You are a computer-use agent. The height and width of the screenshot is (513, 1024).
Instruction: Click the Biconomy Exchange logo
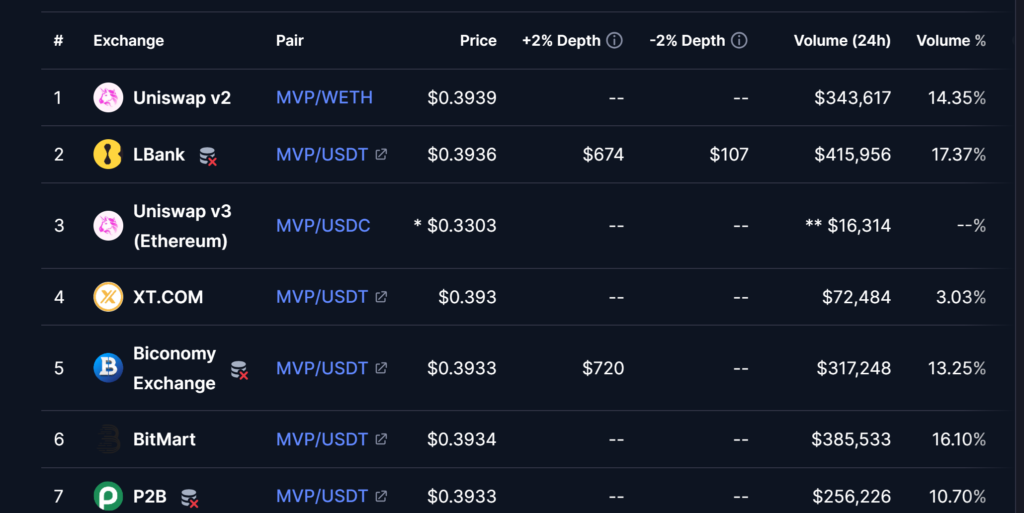[108, 368]
